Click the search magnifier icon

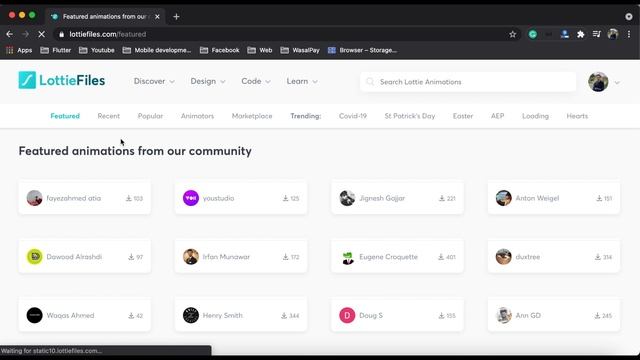coord(370,82)
